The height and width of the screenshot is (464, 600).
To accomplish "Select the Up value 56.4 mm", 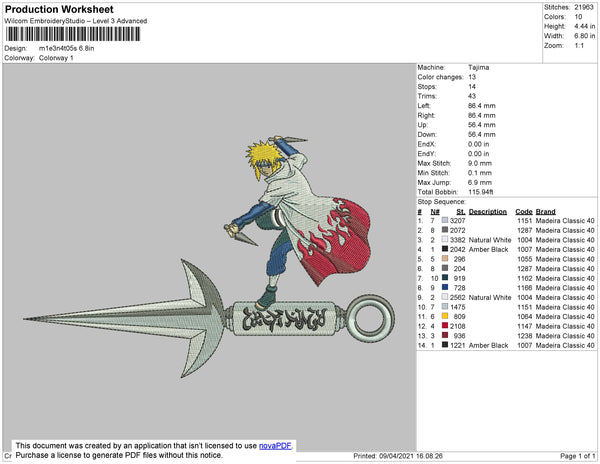I will point(482,125).
